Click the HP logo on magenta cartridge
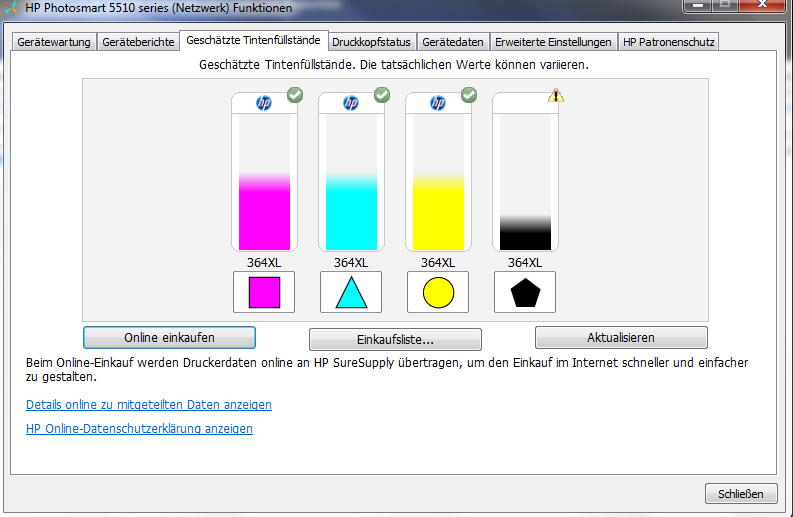Screen dimensions: 793x517 (264, 103)
